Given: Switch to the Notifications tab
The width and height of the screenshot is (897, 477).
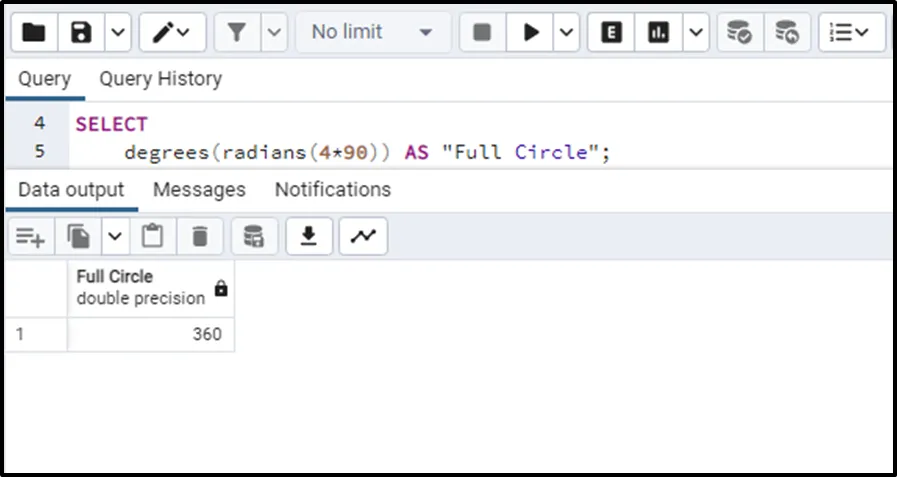Looking at the screenshot, I should (332, 189).
